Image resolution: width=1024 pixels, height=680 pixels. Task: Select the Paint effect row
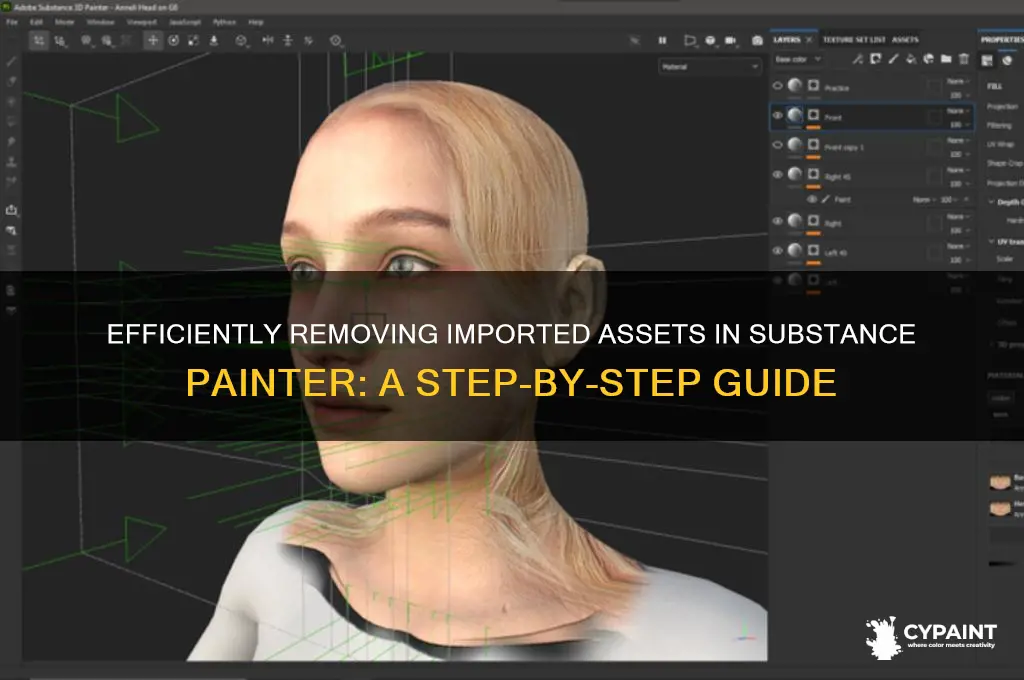coord(888,199)
